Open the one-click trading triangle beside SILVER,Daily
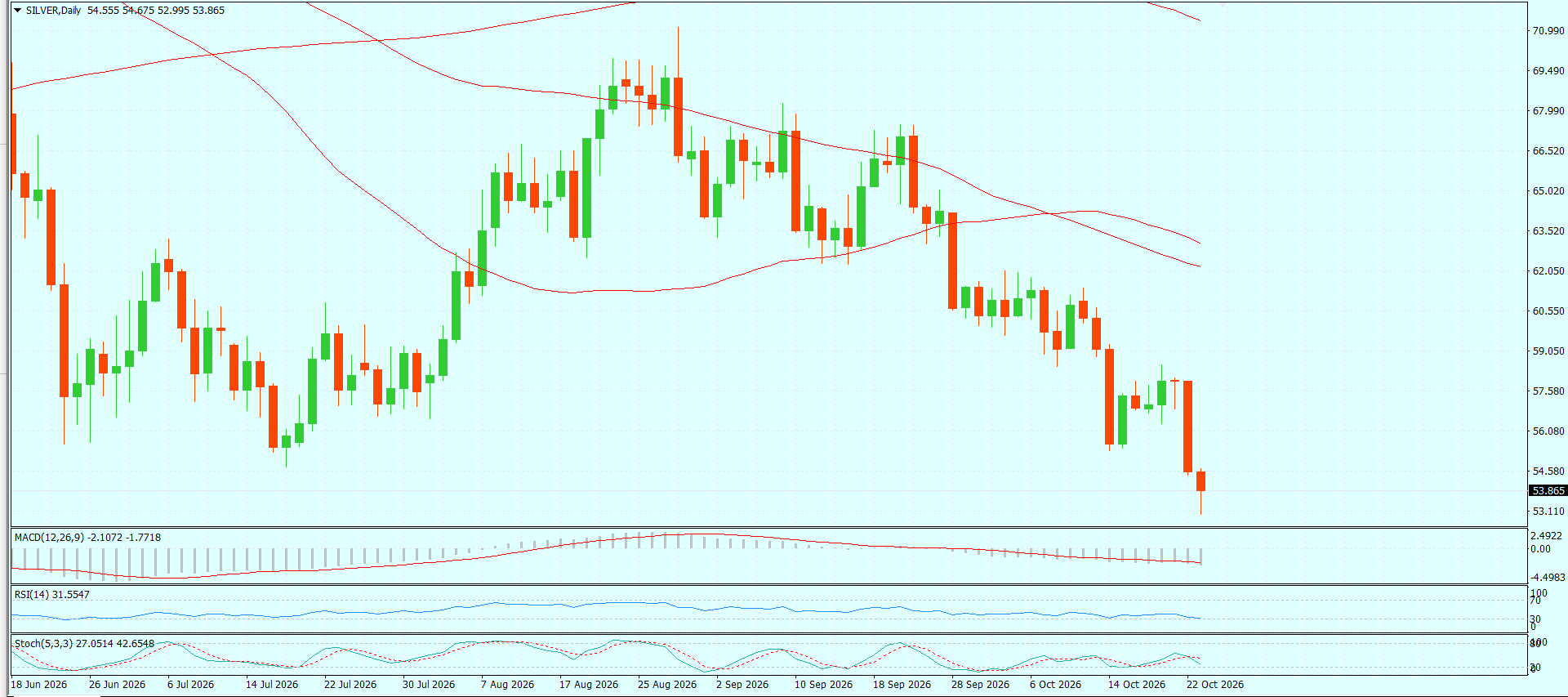The height and width of the screenshot is (697, 1568). [17, 11]
